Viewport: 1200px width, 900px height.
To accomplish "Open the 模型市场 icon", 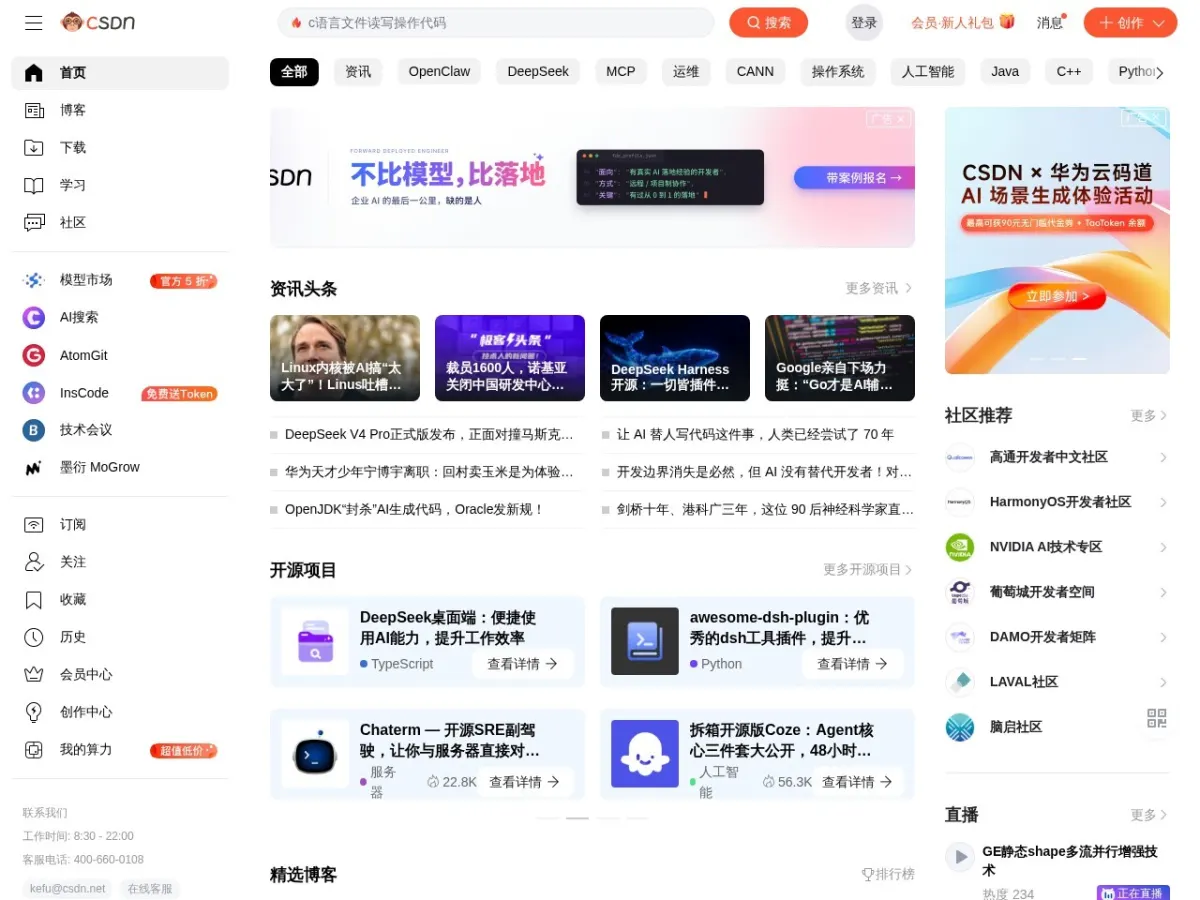I will pos(34,280).
